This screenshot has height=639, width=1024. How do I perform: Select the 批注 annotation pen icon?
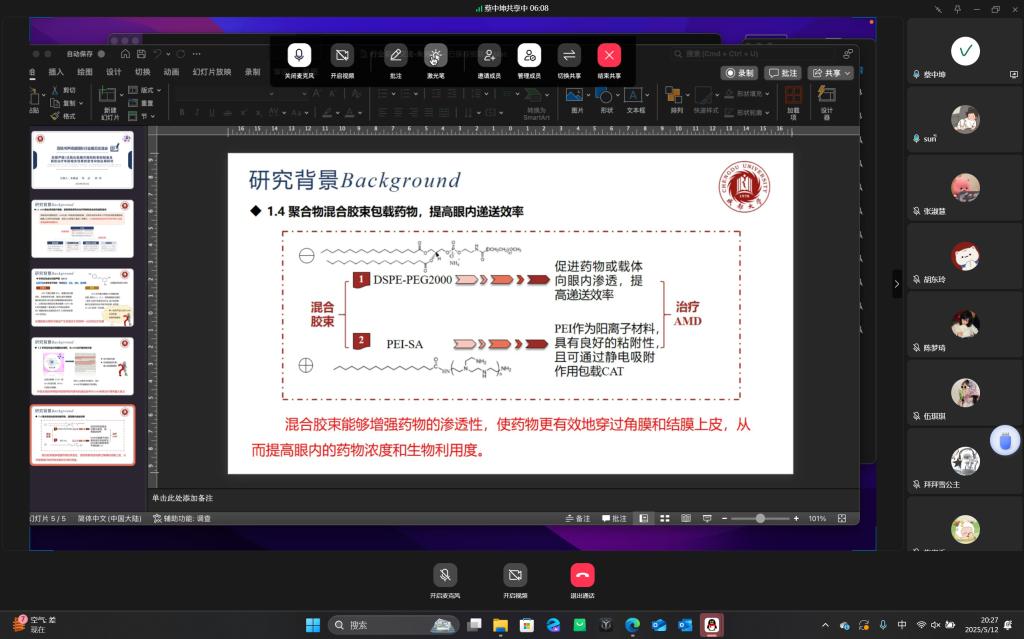pos(395,56)
